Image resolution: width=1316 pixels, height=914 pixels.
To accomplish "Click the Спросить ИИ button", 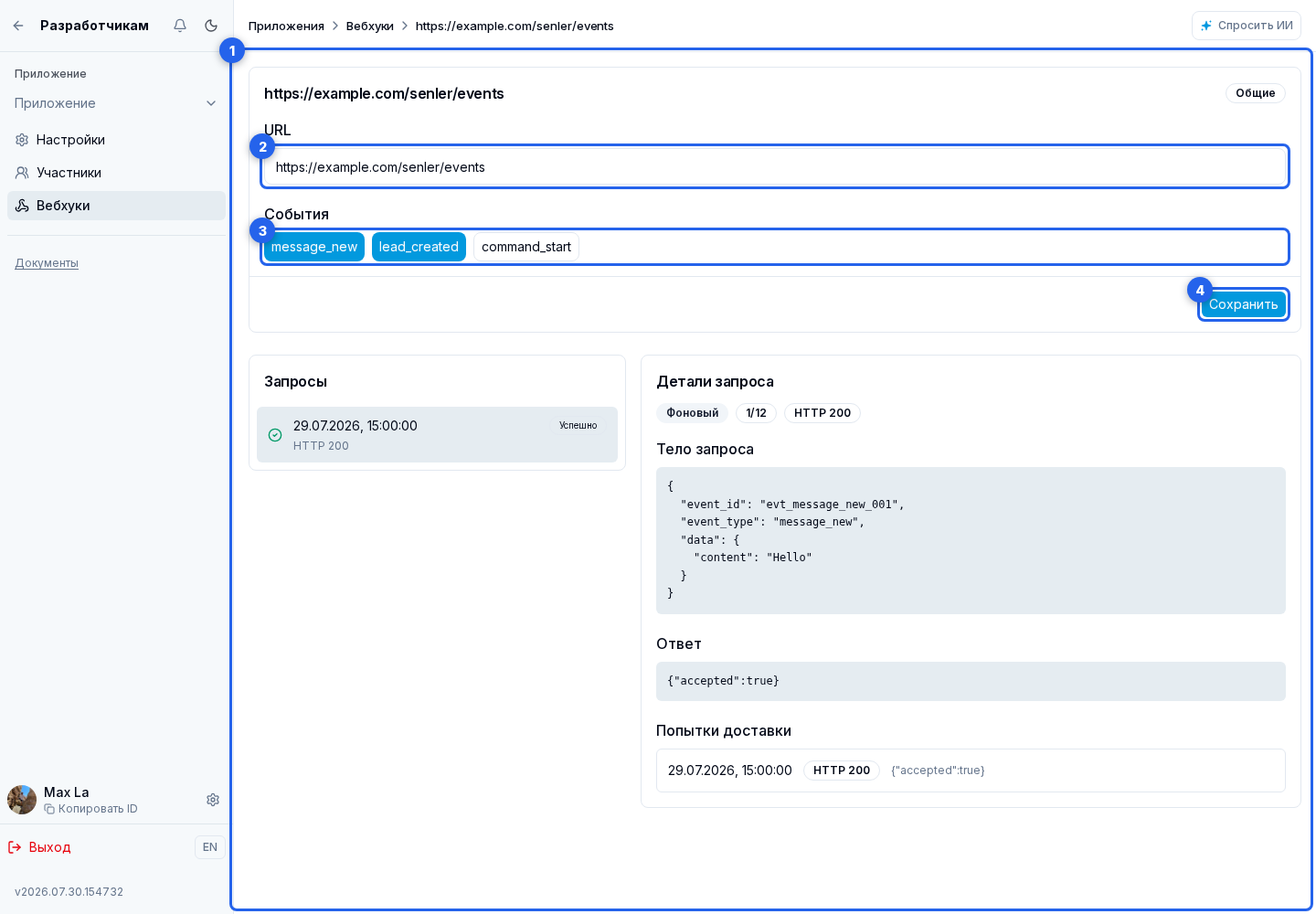I will click(1247, 26).
